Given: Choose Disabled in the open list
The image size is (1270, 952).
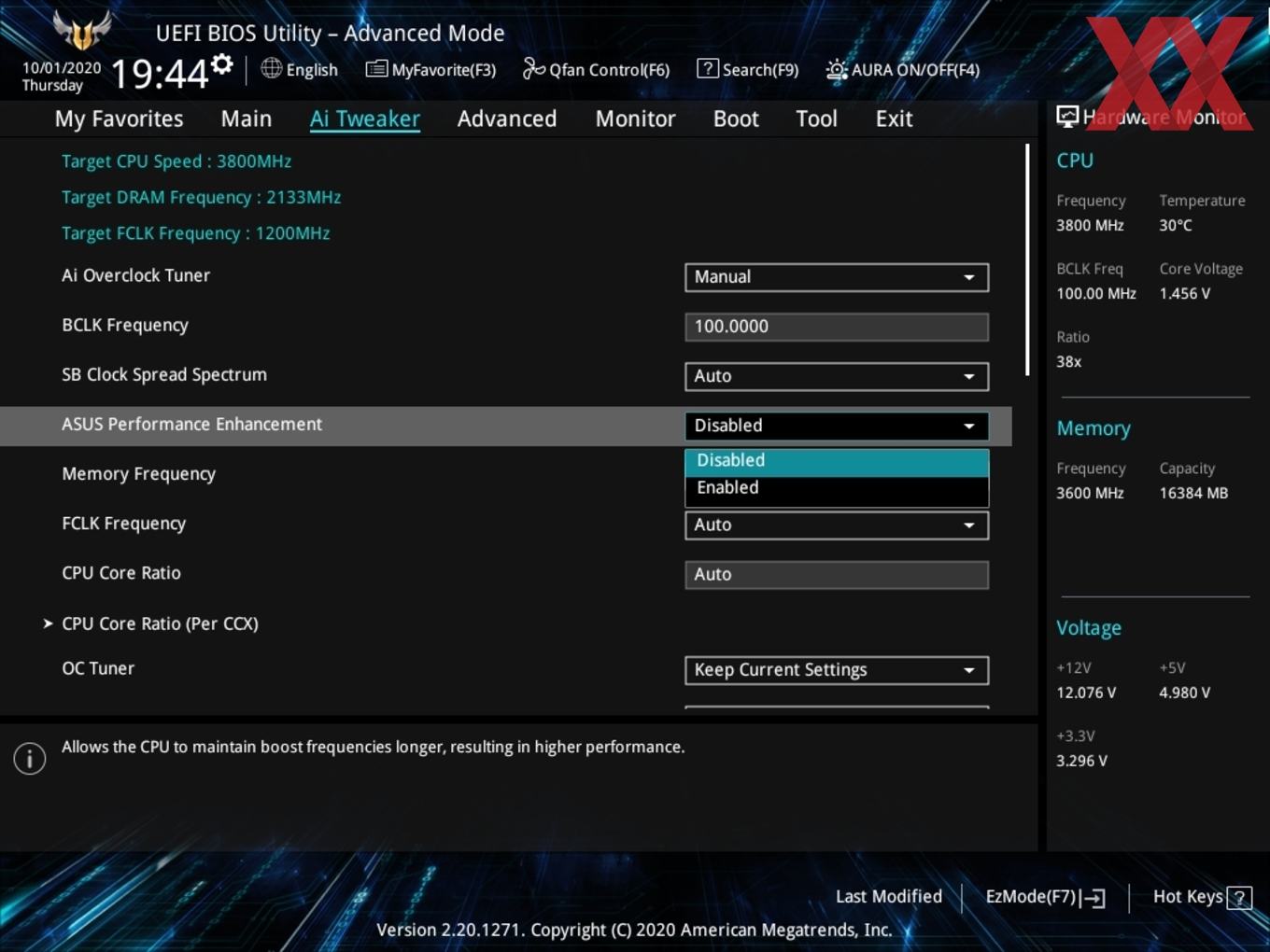Looking at the screenshot, I should pos(837,461).
